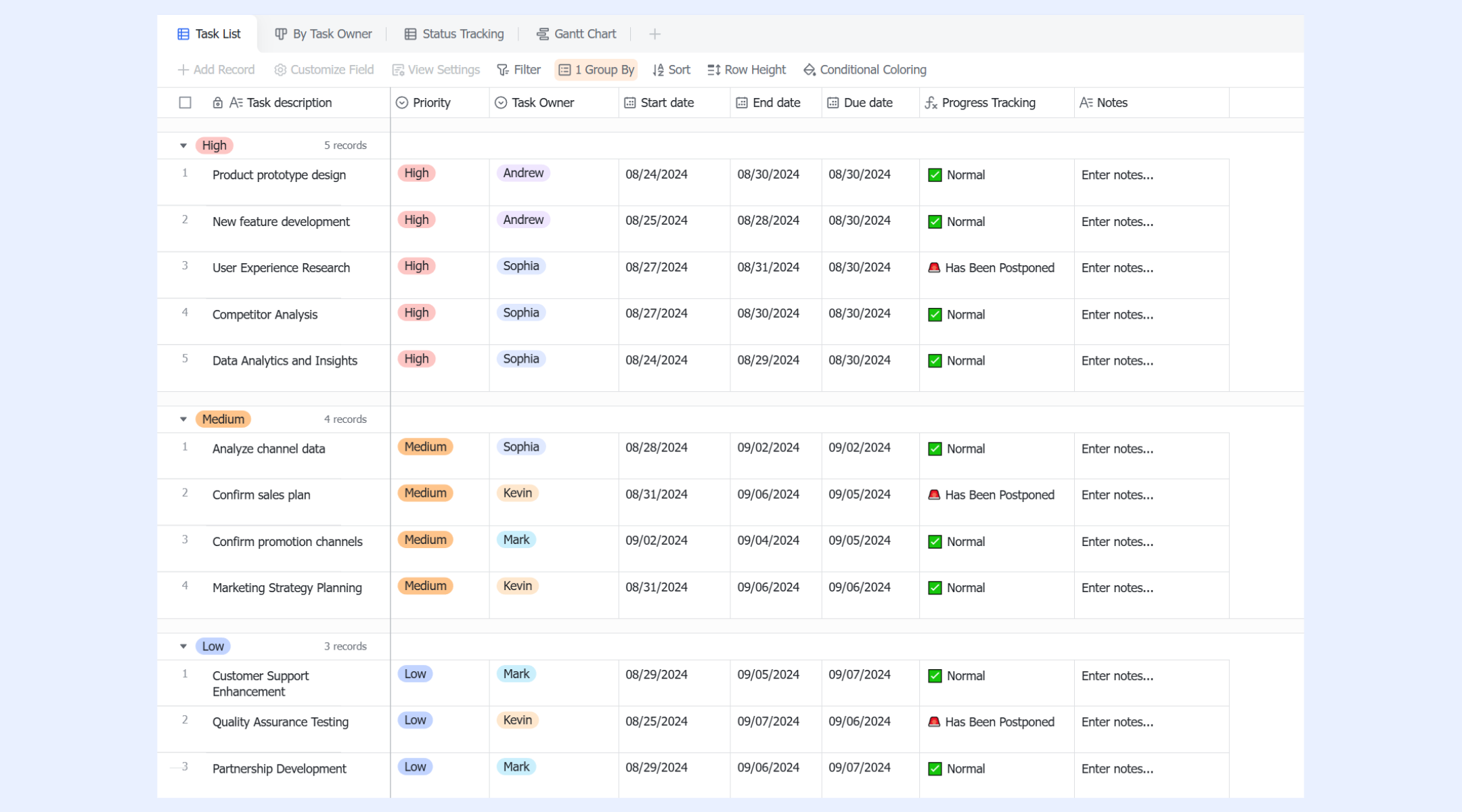Open the Filter tool
1462x812 pixels.
pos(518,70)
